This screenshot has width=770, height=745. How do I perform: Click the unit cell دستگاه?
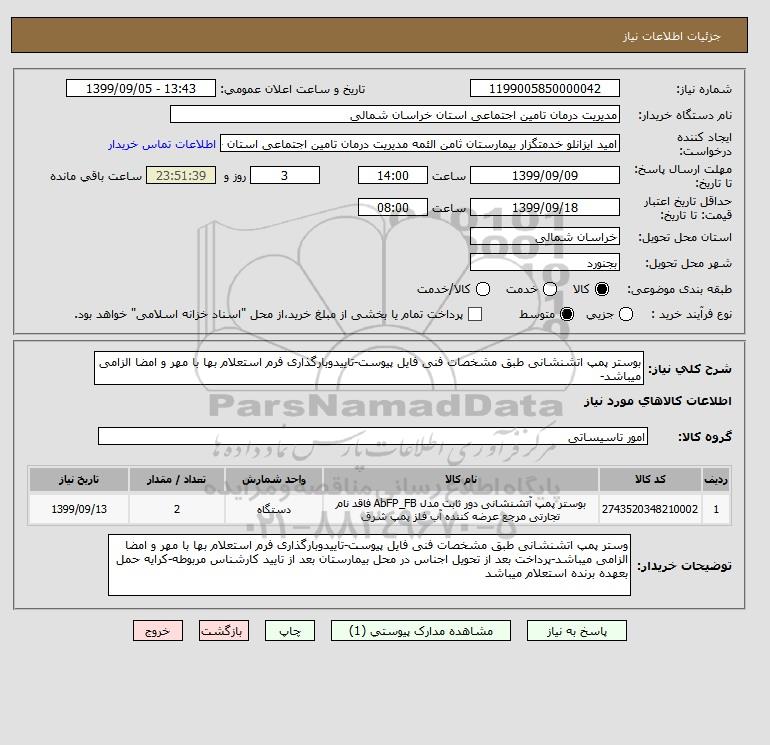[x=274, y=509]
